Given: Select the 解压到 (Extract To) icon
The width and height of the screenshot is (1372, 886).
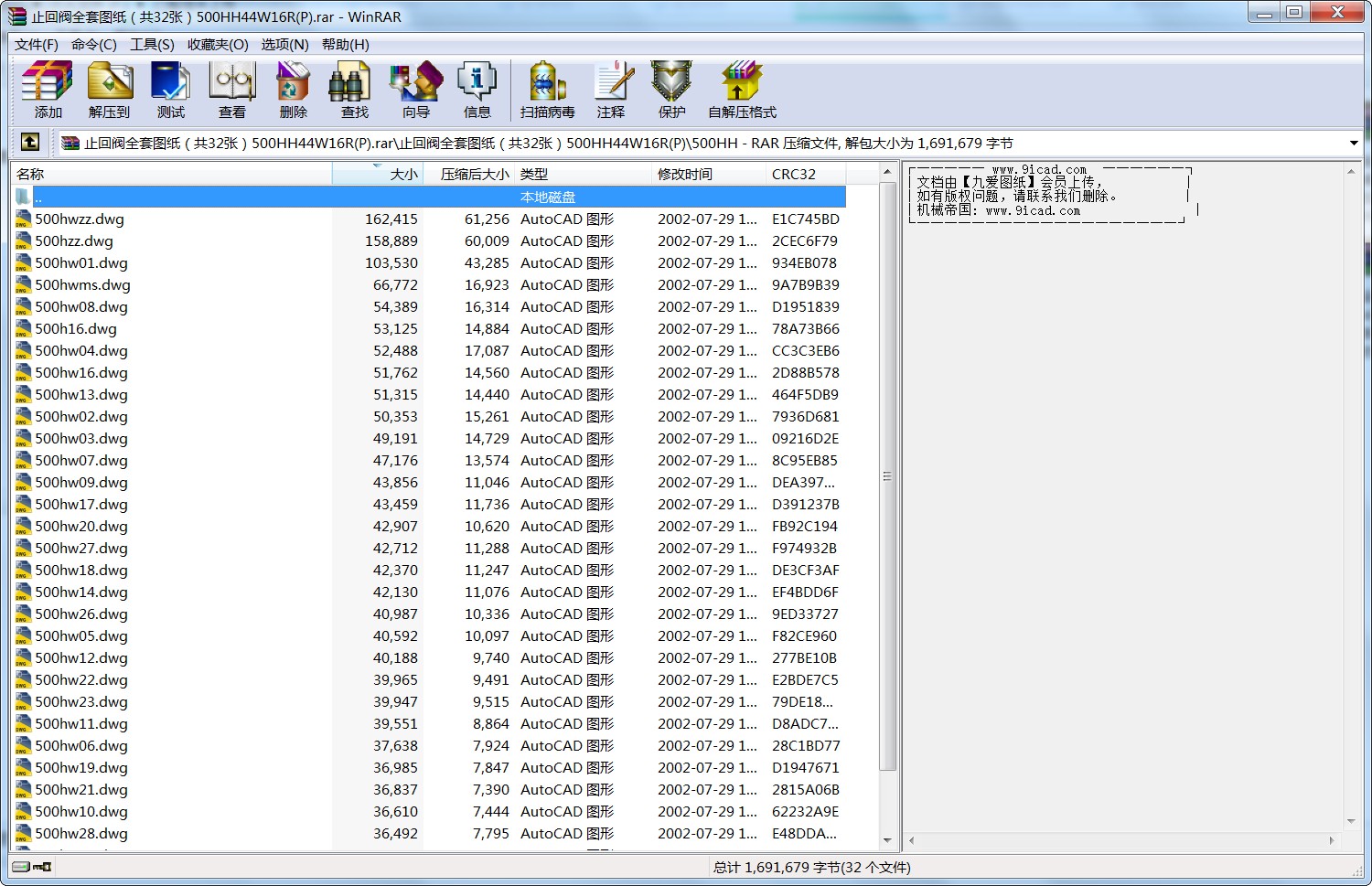Looking at the screenshot, I should point(110,89).
